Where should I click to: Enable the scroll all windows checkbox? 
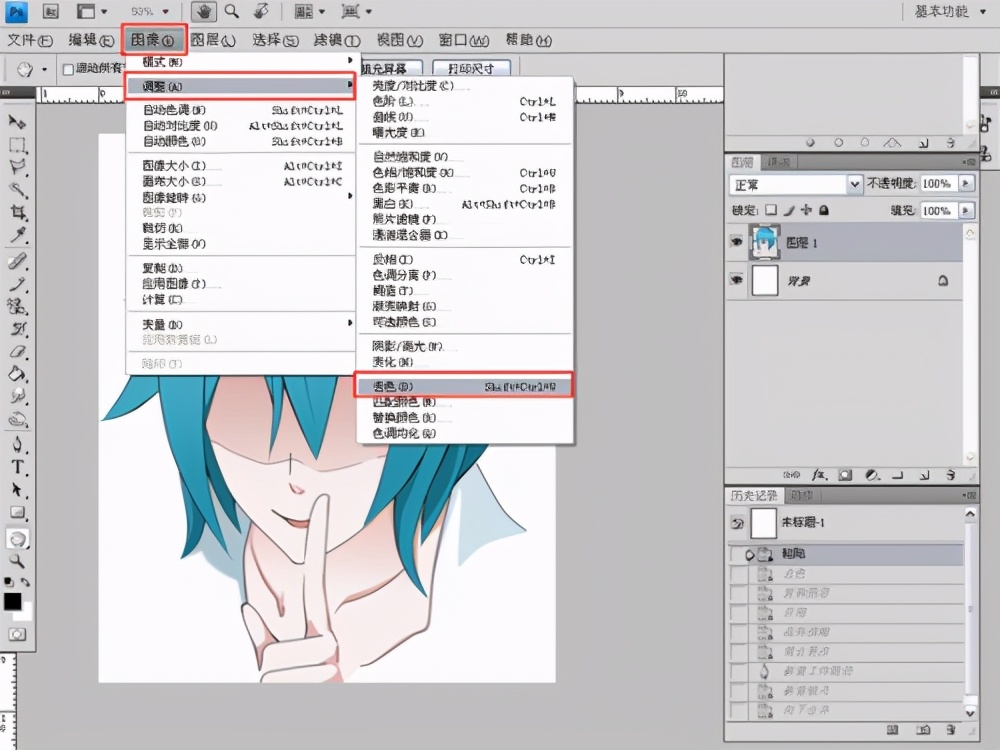coord(68,69)
